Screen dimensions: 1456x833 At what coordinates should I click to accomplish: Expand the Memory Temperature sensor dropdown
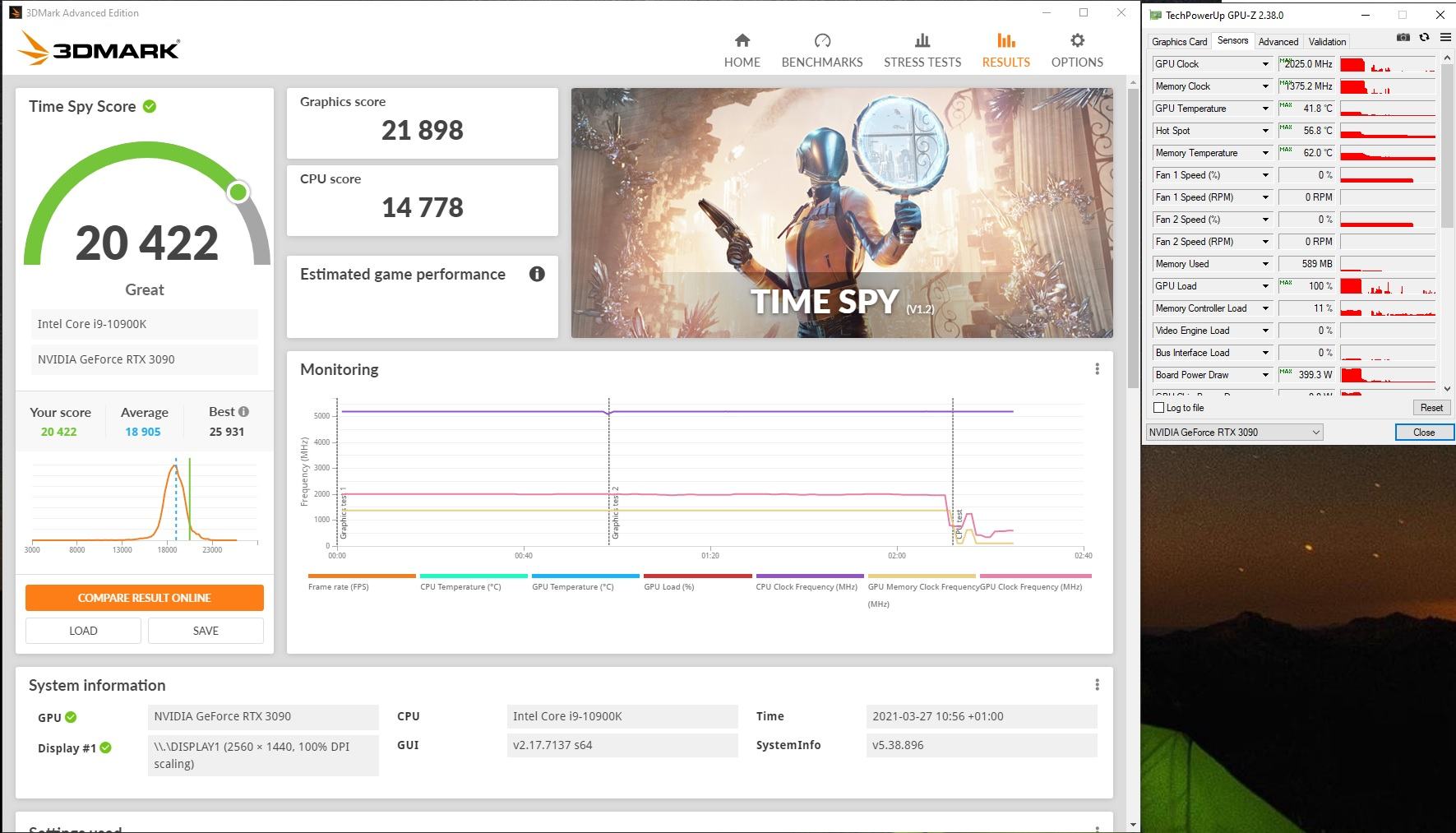(1265, 153)
